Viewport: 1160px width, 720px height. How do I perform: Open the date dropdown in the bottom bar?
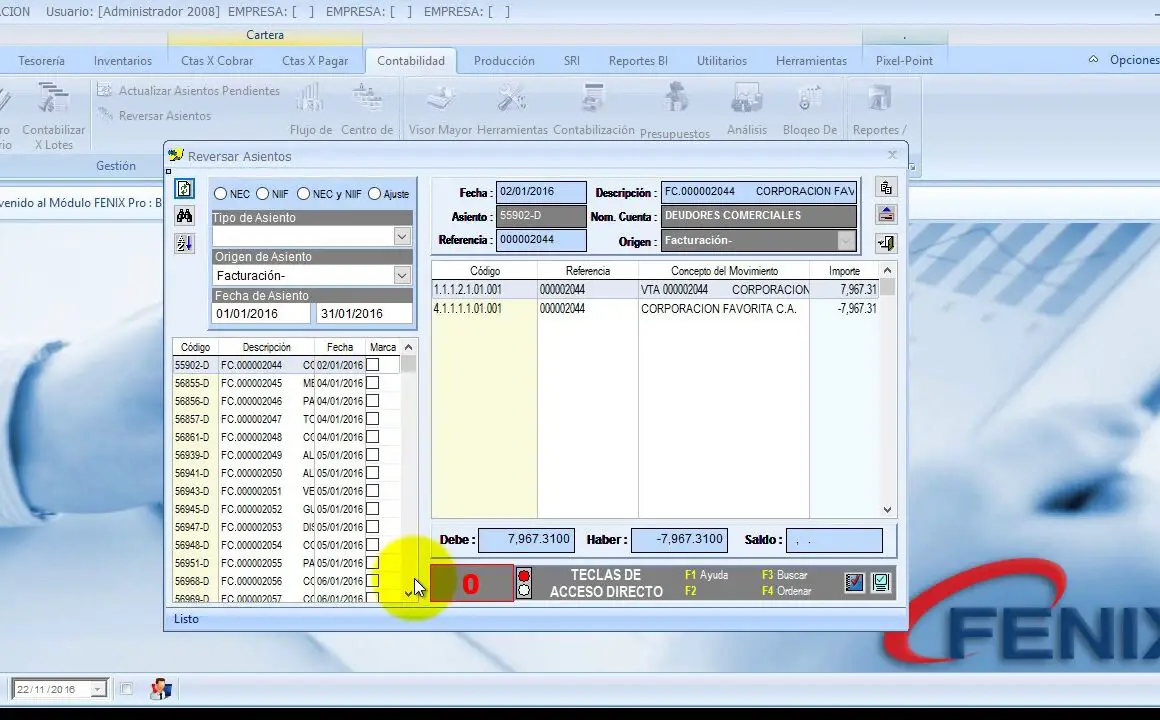(x=98, y=689)
